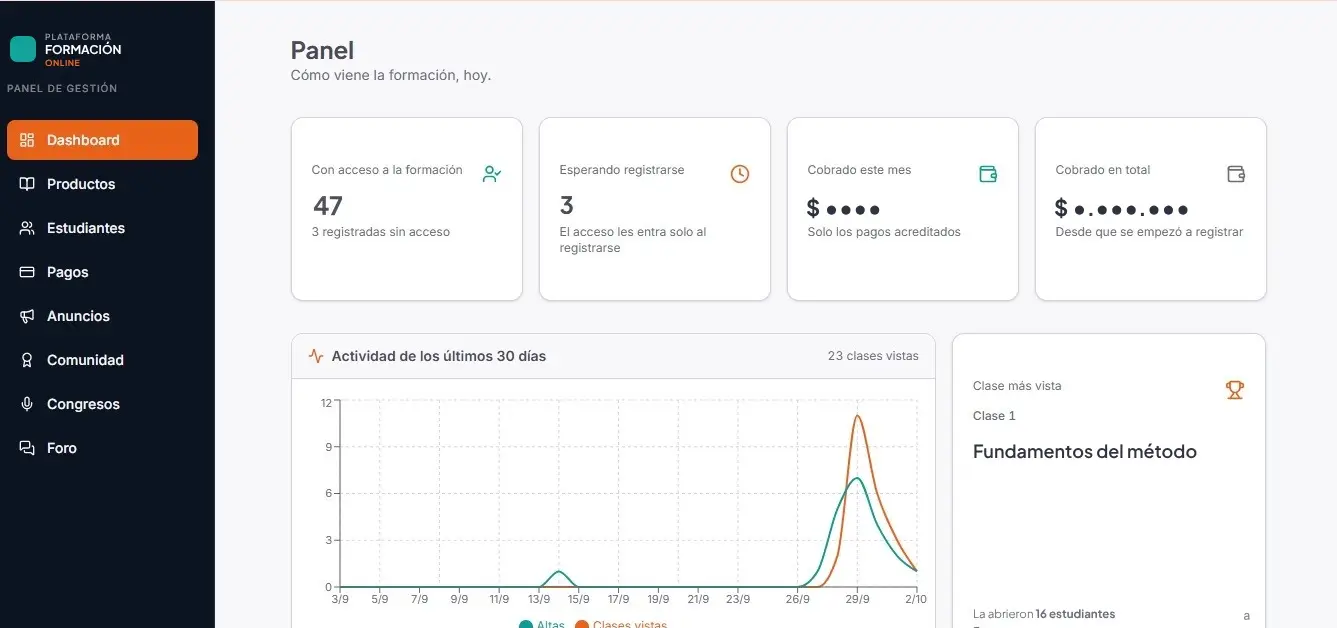Open the Comunidad page
Viewport: 1337px width, 628px height.
point(102,360)
